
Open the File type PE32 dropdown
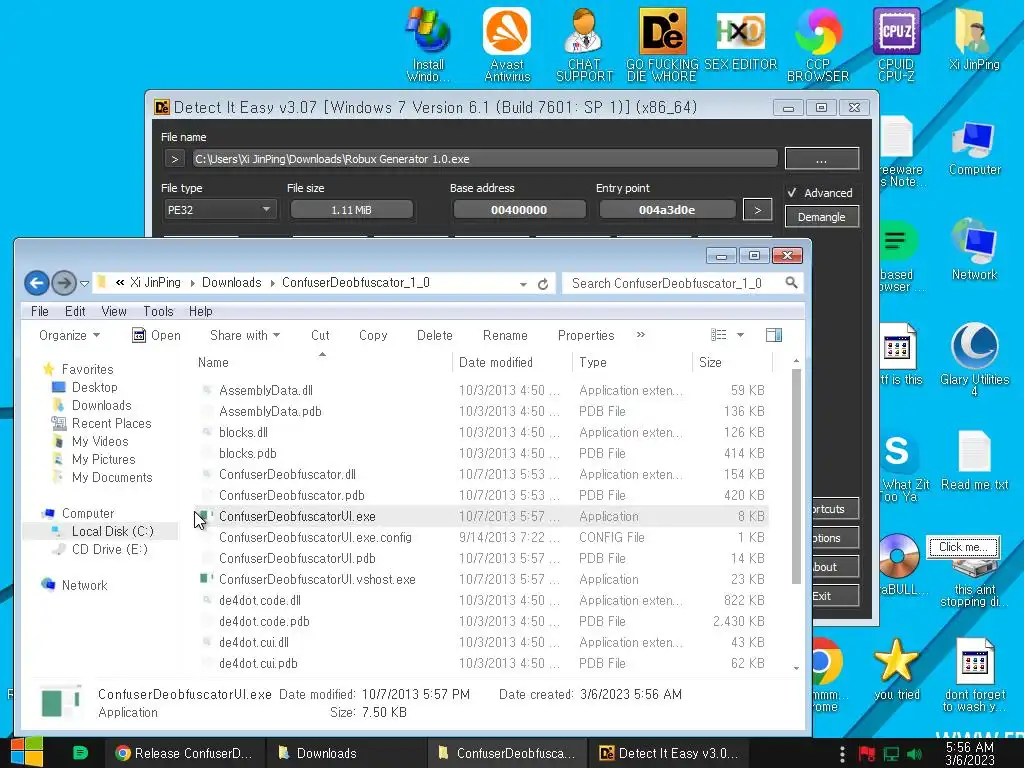219,210
